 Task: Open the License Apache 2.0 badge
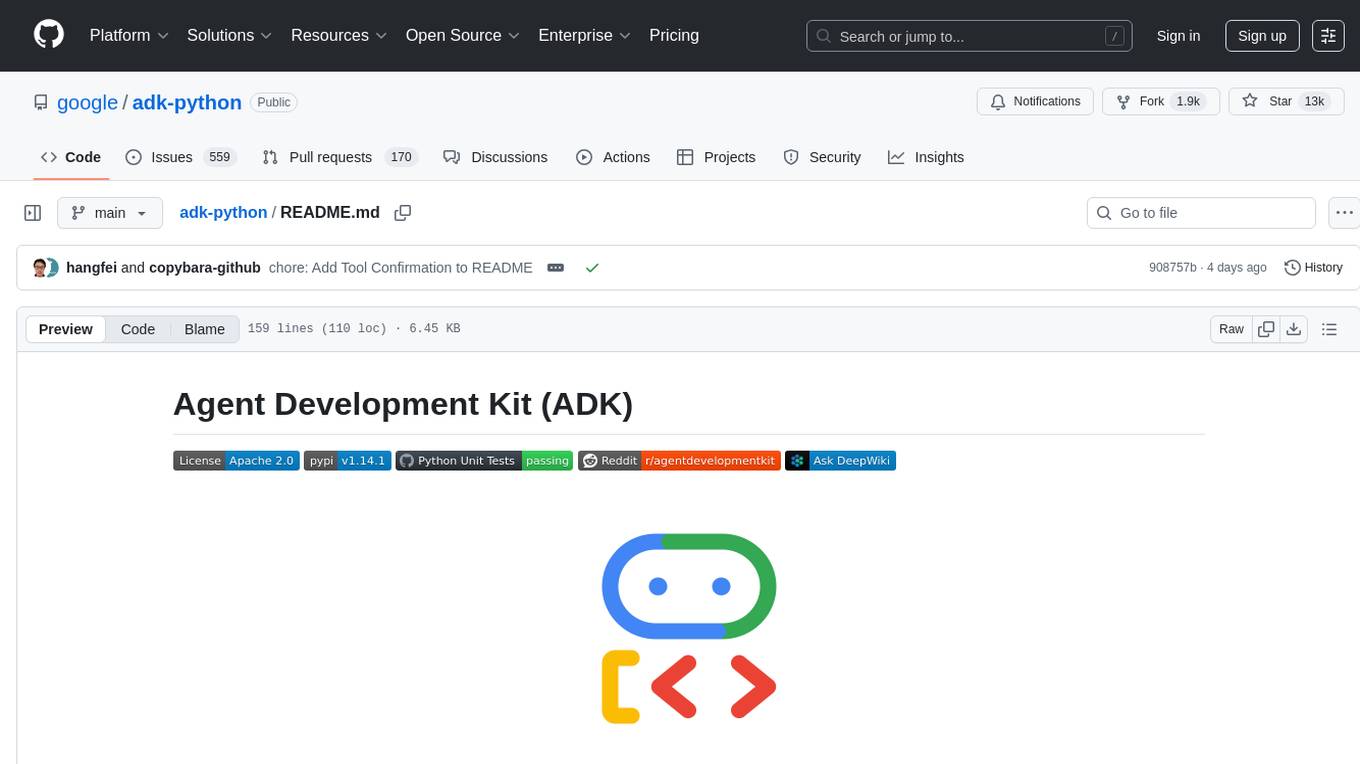pos(236,461)
